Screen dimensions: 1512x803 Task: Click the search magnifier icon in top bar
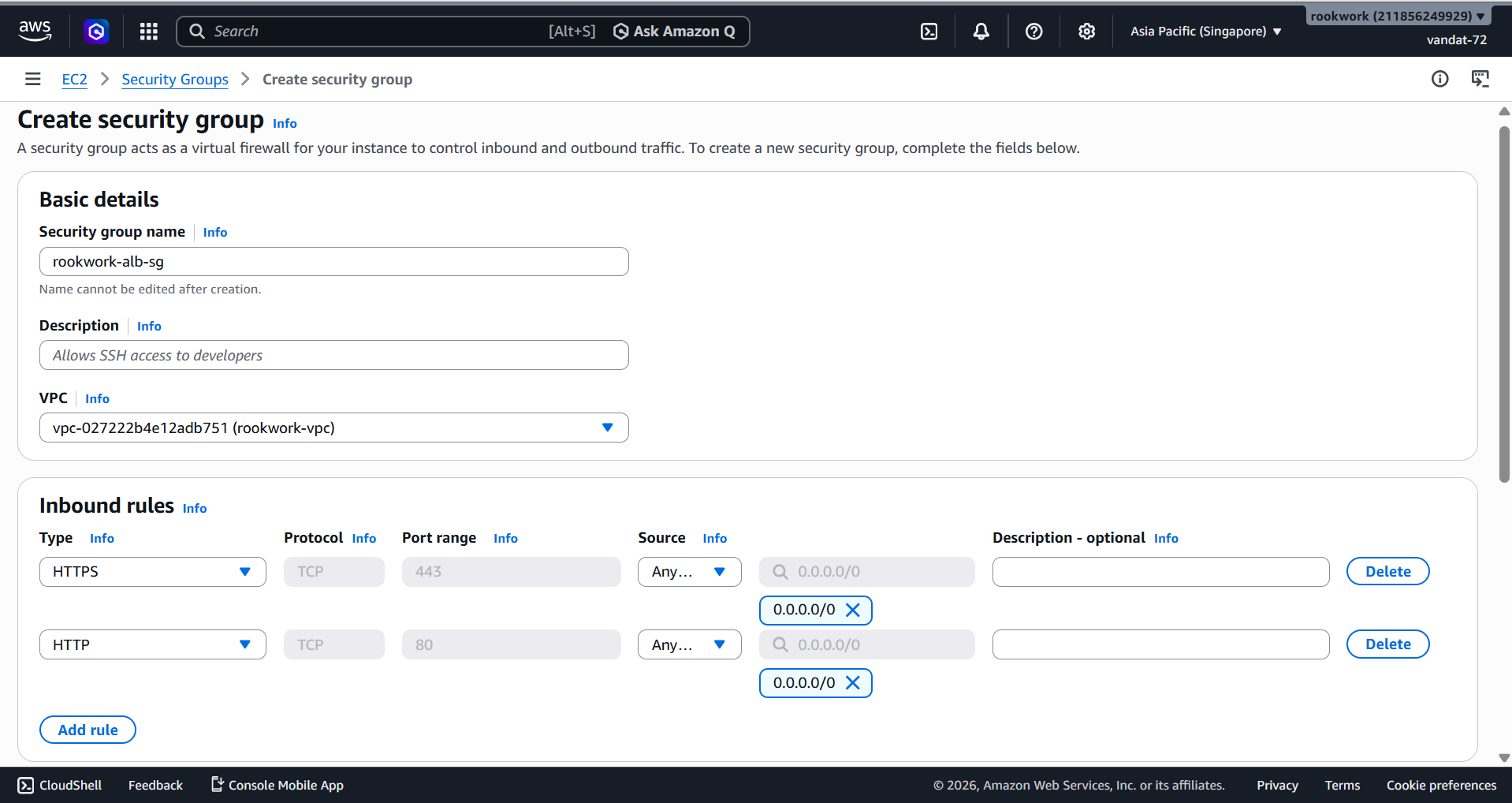[197, 32]
